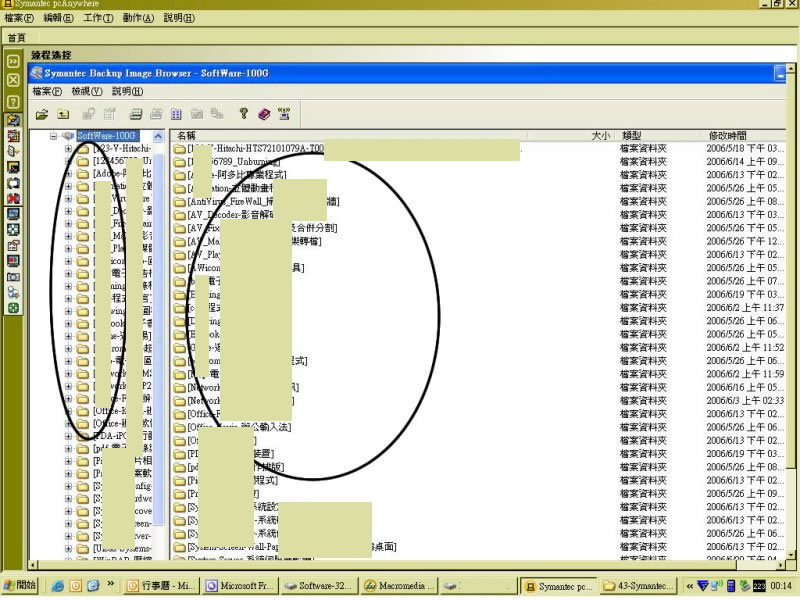
Task: Click the question-mark help icon in Image Browser toolbar
Action: pos(243,114)
